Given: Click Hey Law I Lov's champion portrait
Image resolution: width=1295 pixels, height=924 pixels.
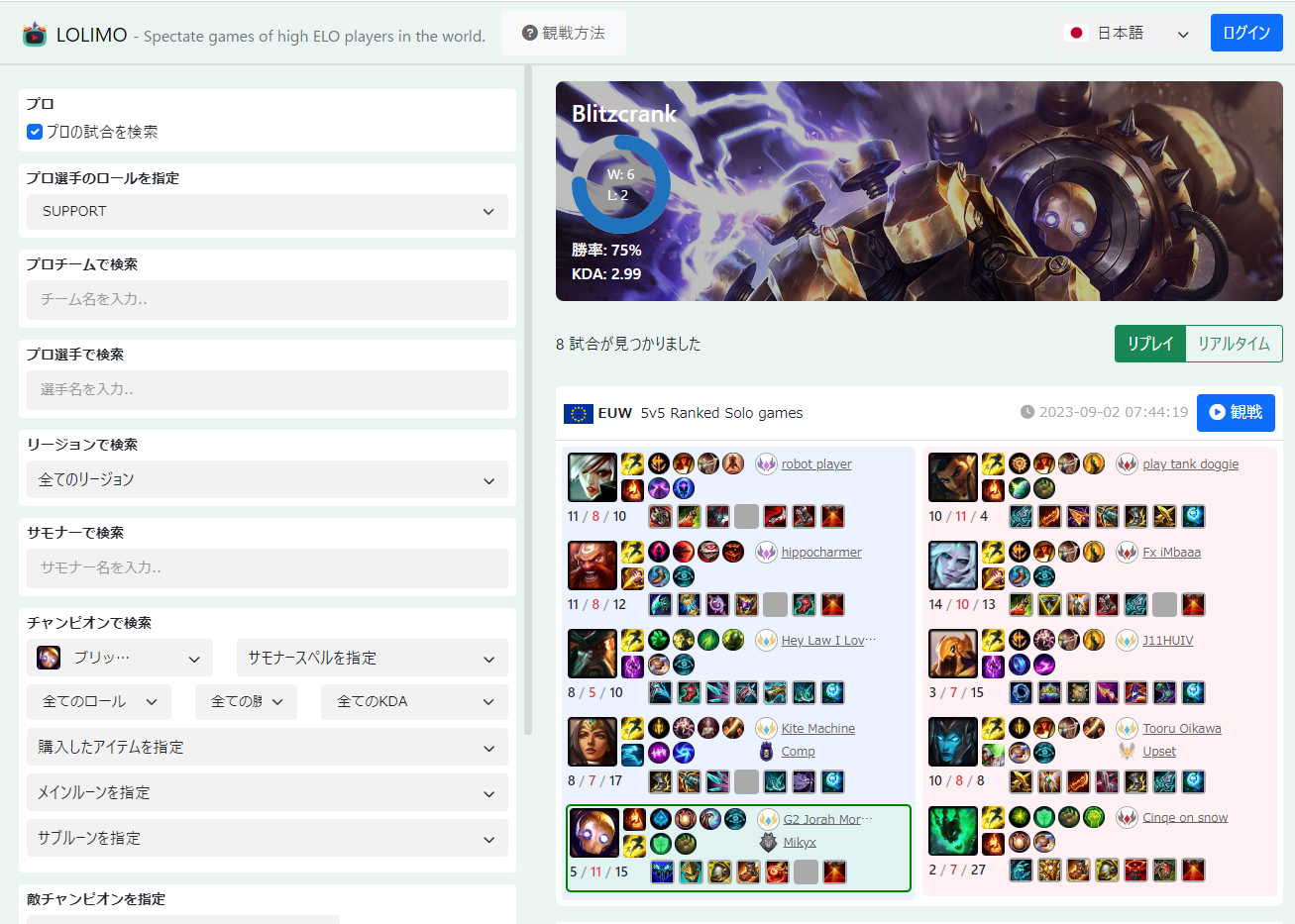Looking at the screenshot, I should (x=593, y=654).
